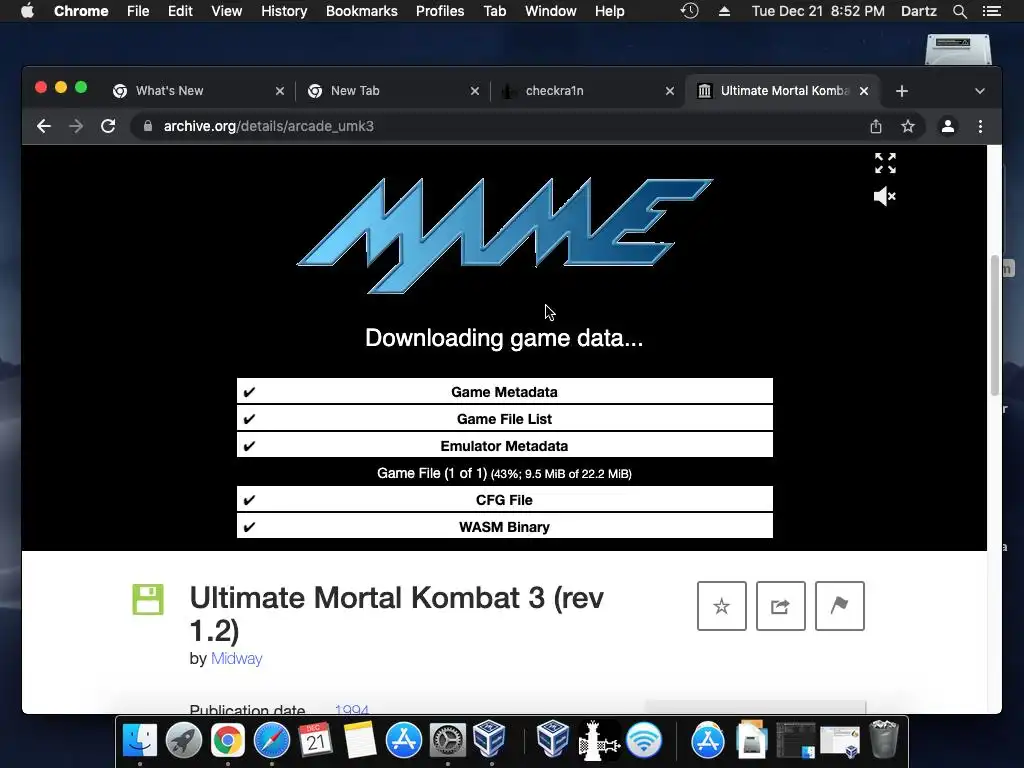Close the Ultimate Mortal Kombat tab

click(864, 91)
